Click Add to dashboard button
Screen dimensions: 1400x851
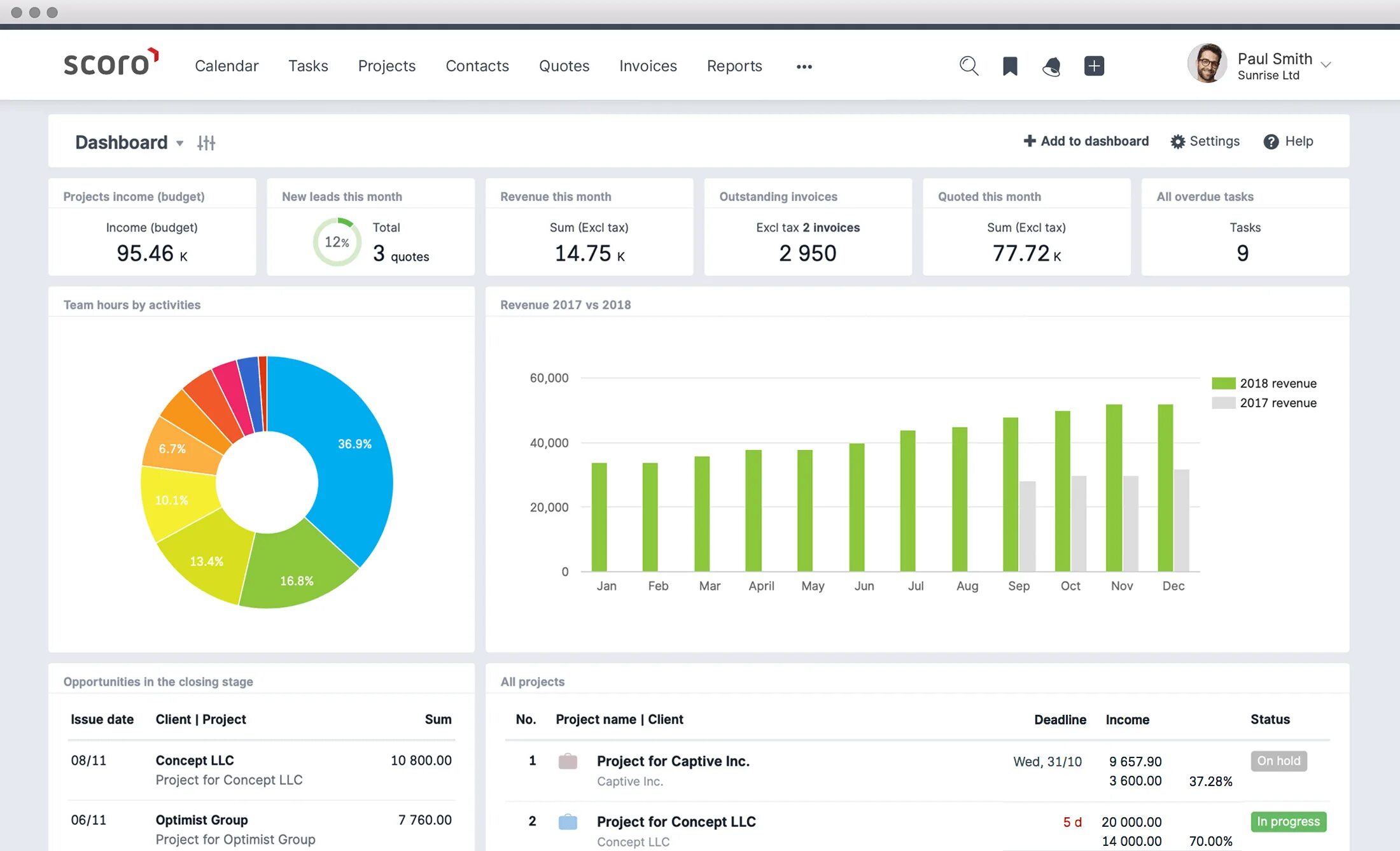tap(1085, 140)
